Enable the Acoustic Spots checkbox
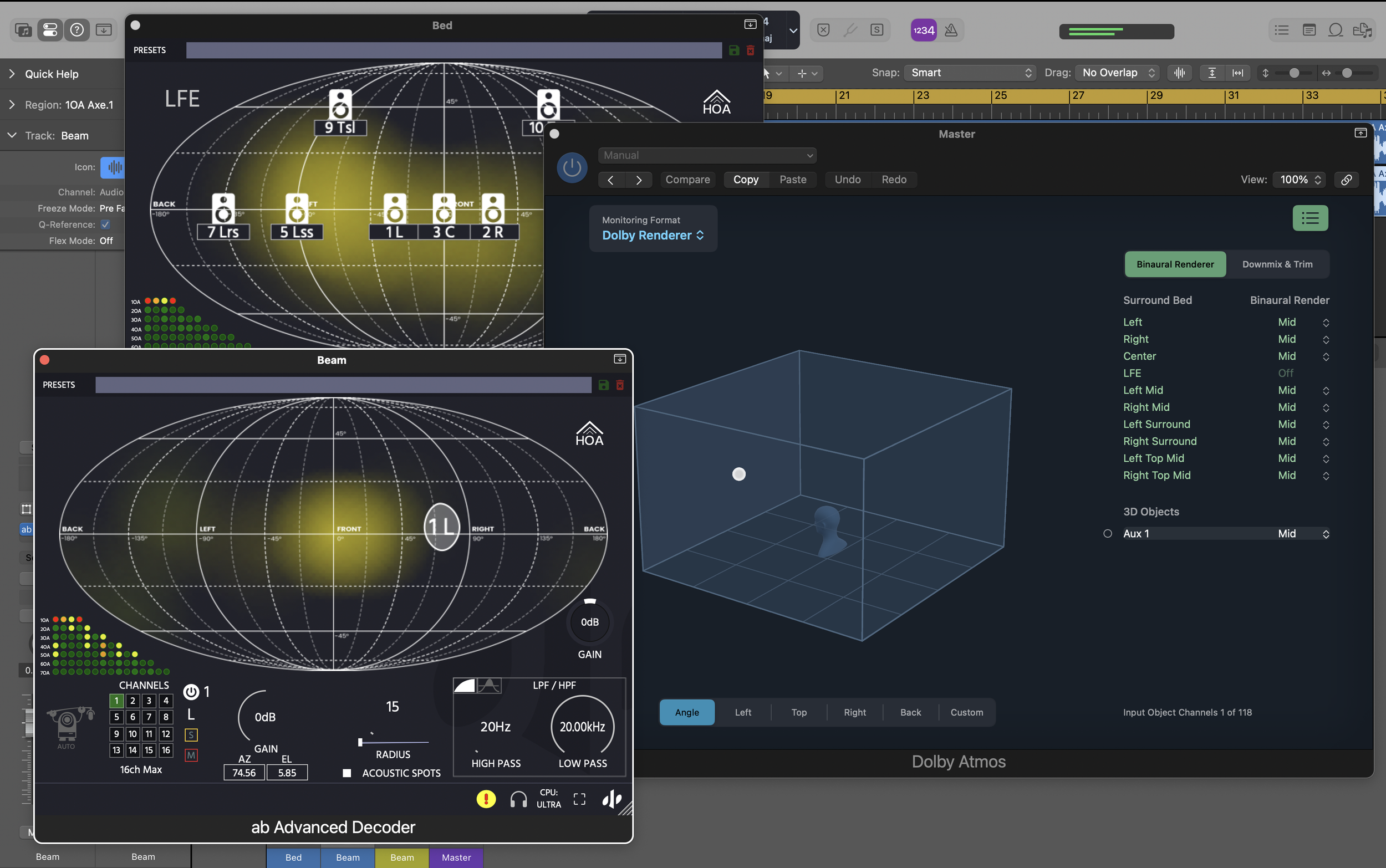Screen dimensions: 1386x868 pyautogui.click(x=347, y=773)
